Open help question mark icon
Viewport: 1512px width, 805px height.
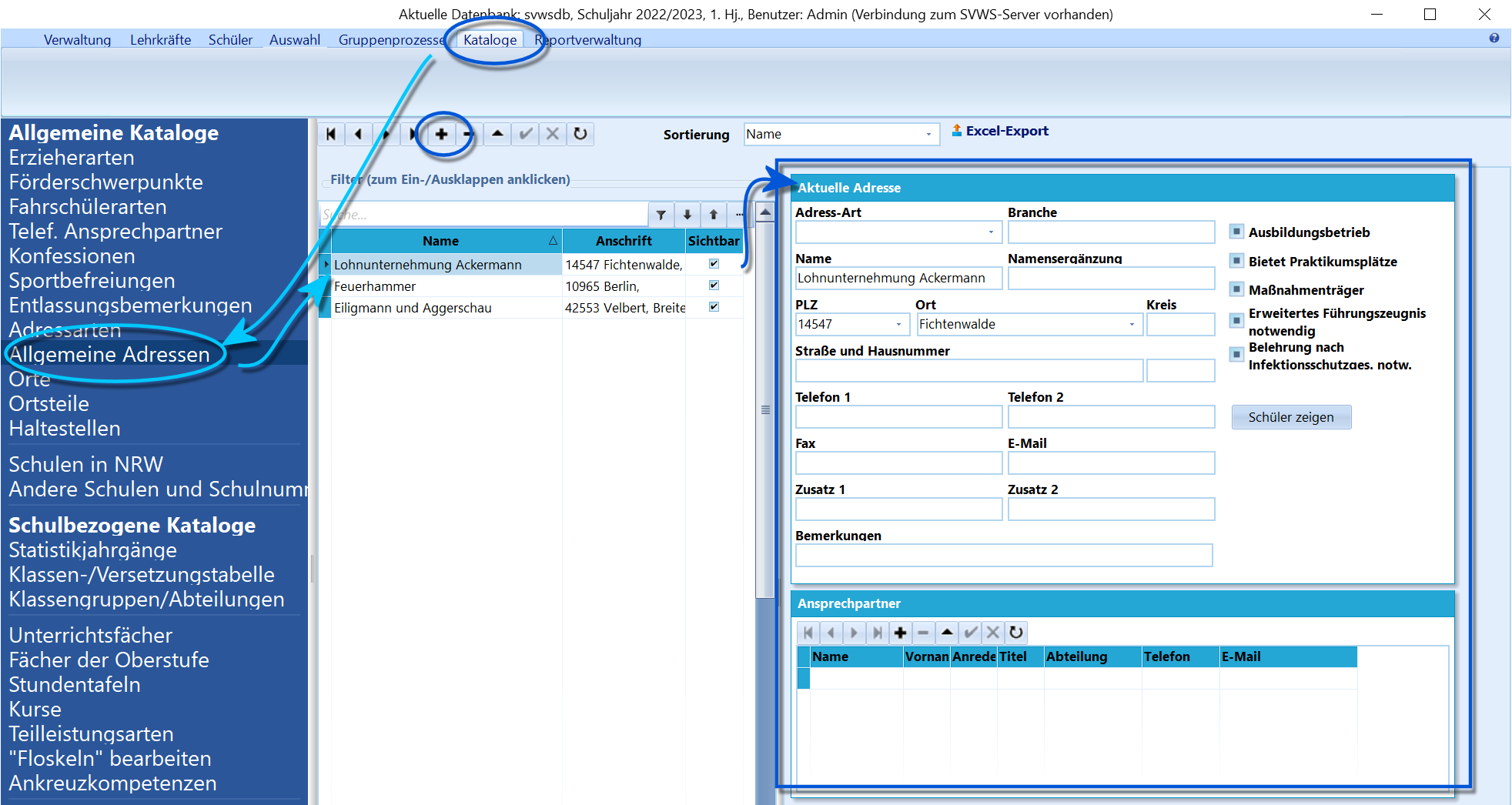coord(1494,38)
